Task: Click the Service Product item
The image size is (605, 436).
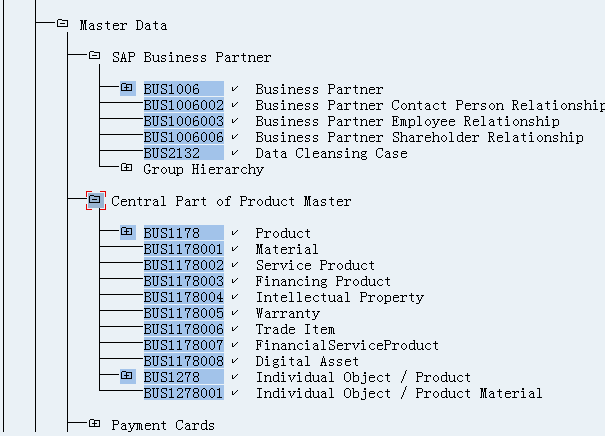Action: [315, 265]
